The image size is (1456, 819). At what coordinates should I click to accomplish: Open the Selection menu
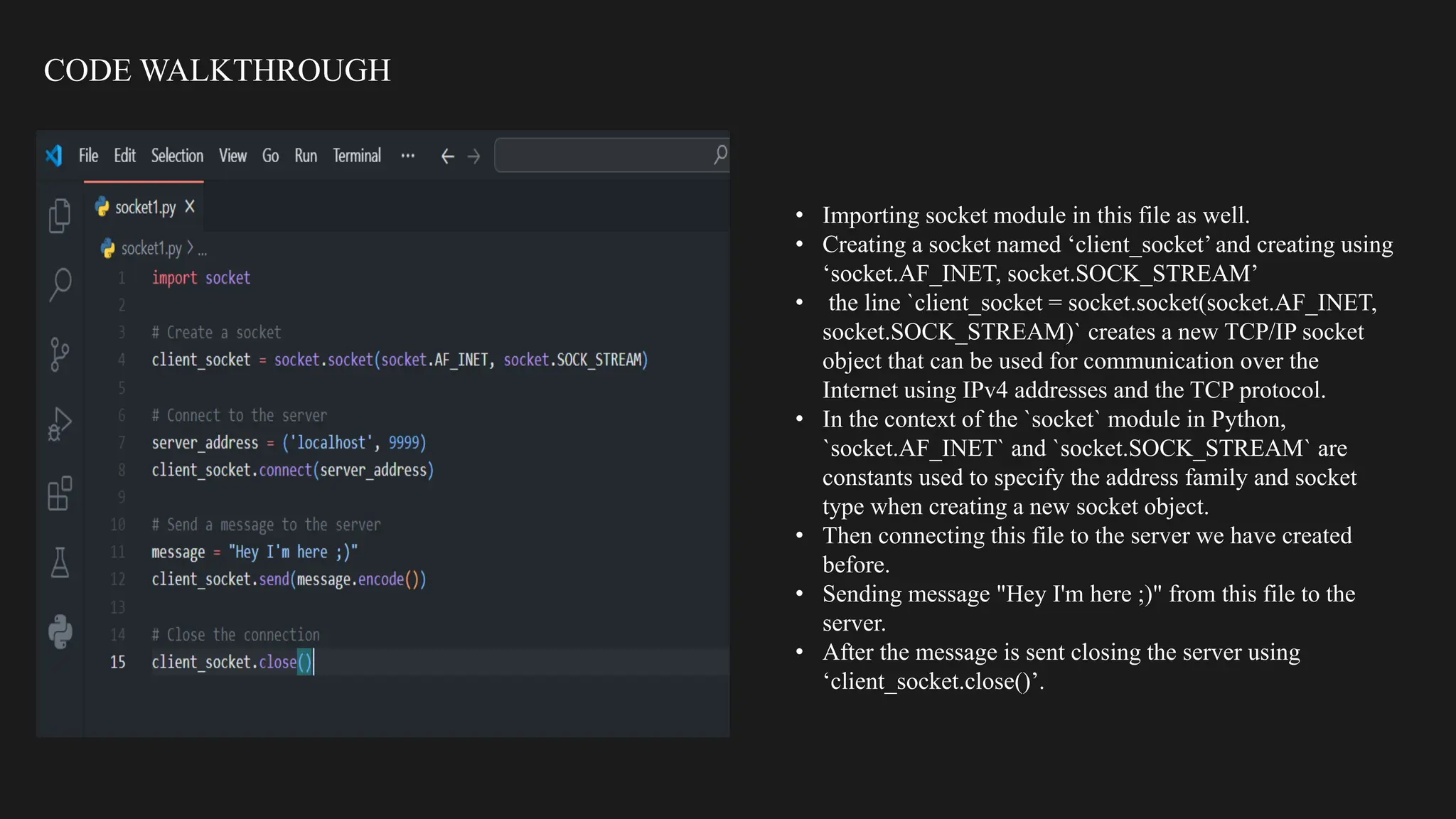177,156
